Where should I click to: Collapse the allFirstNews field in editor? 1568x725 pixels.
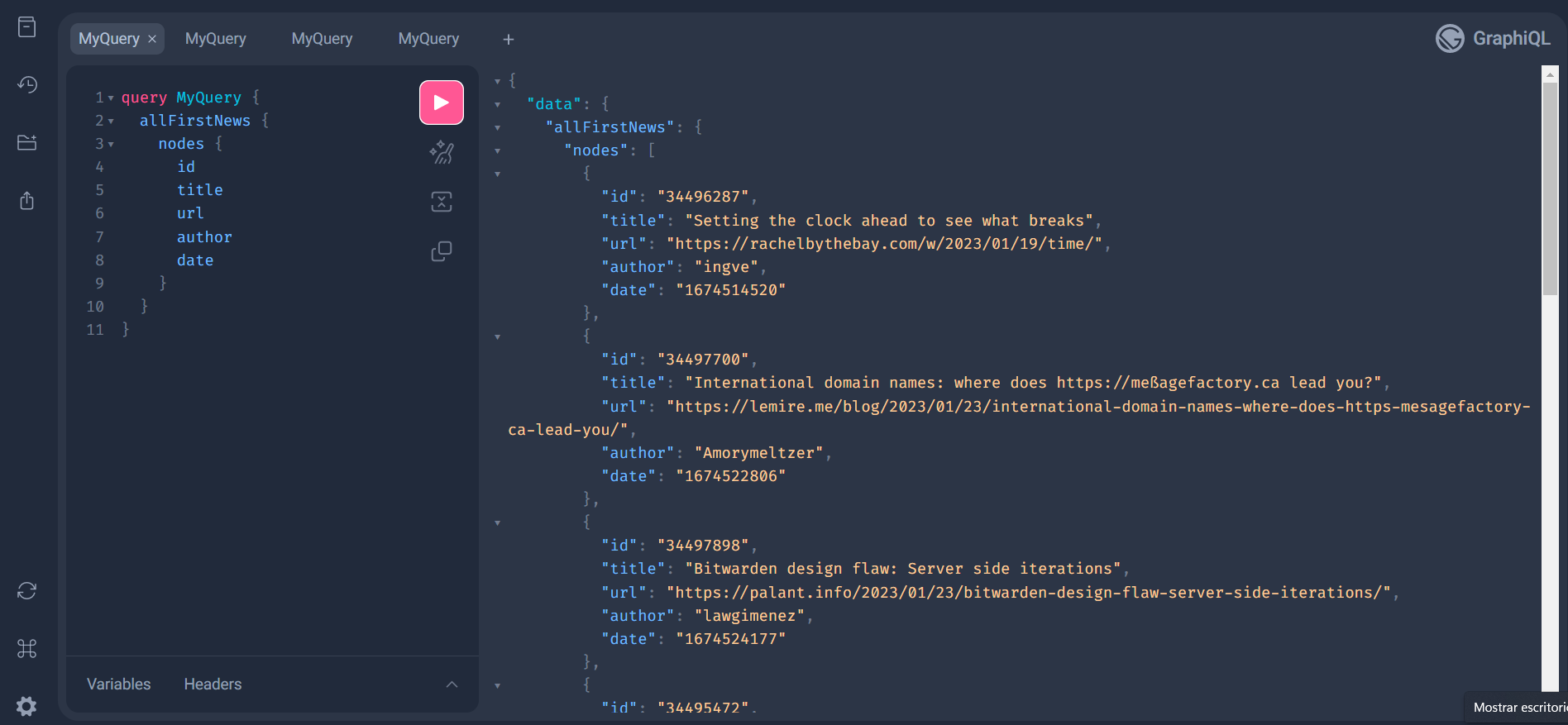(x=111, y=122)
